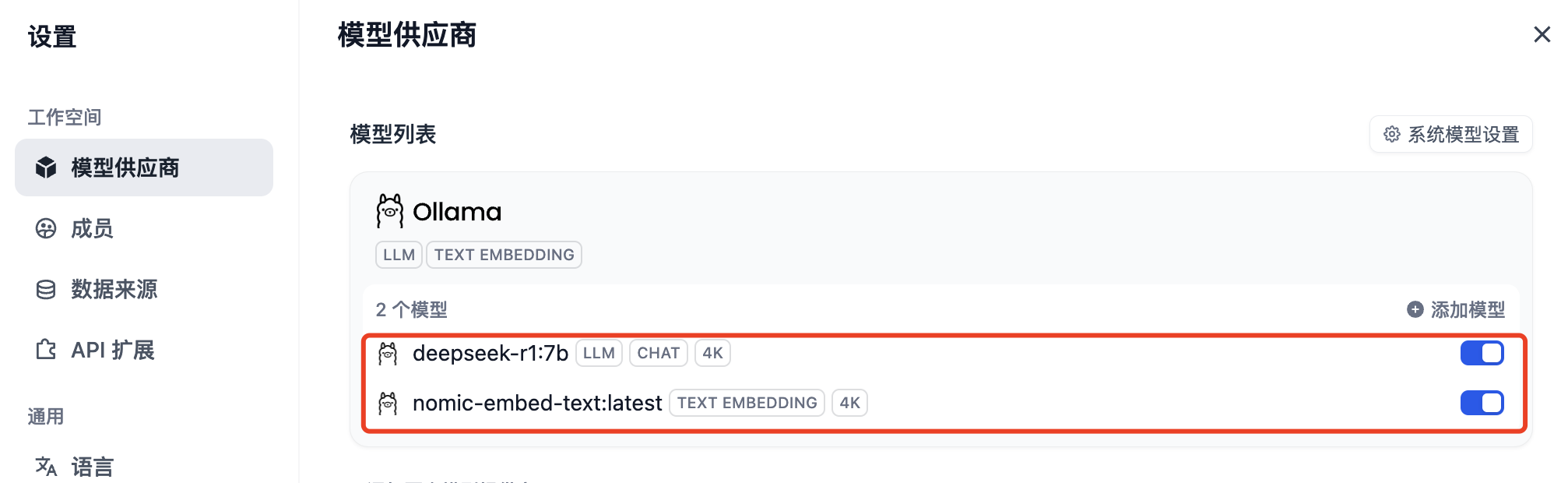Click the language translate icon
The image size is (1568, 483).
pyautogui.click(x=46, y=467)
